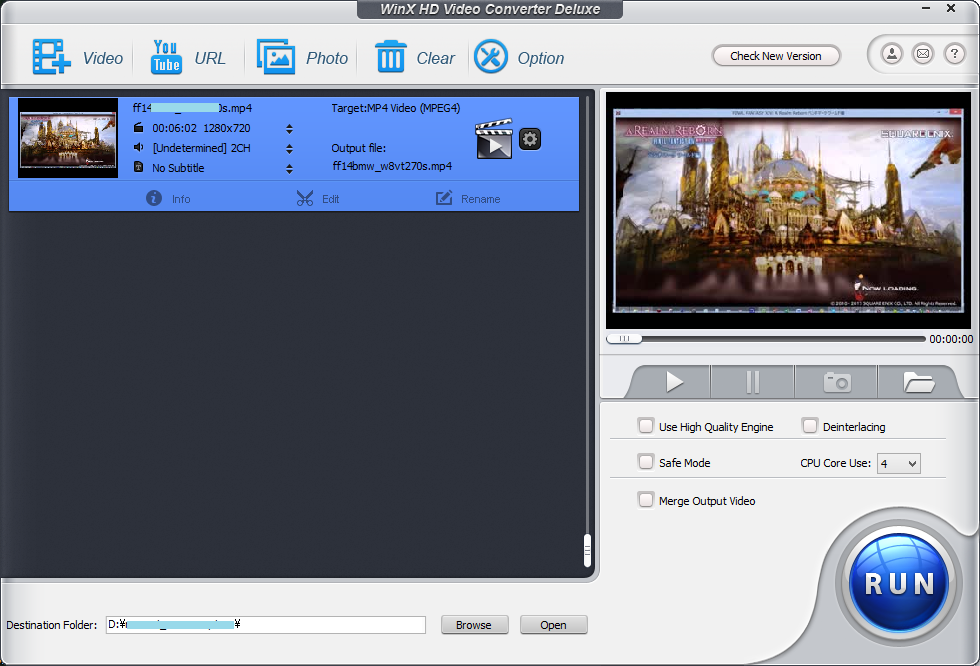Expand the audio track 2CH selector

coord(289,148)
